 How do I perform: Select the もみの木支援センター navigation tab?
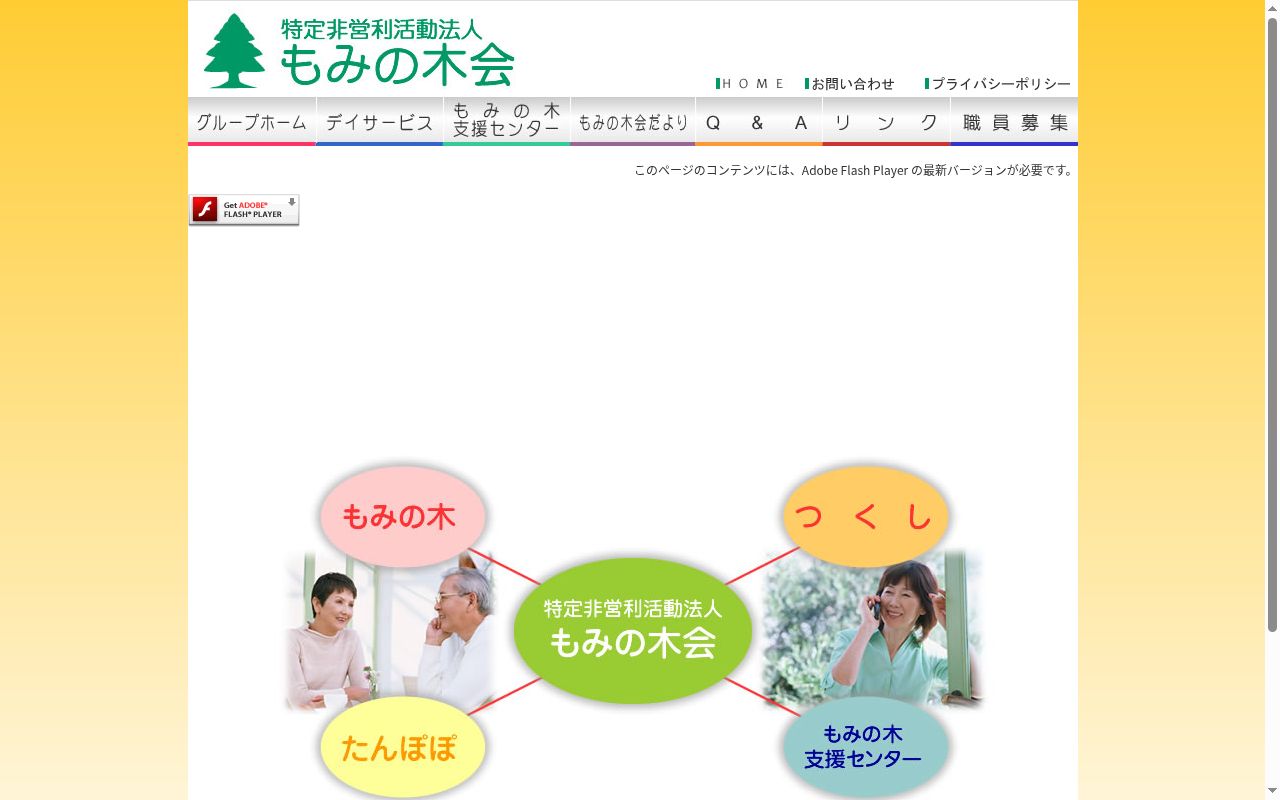(507, 122)
